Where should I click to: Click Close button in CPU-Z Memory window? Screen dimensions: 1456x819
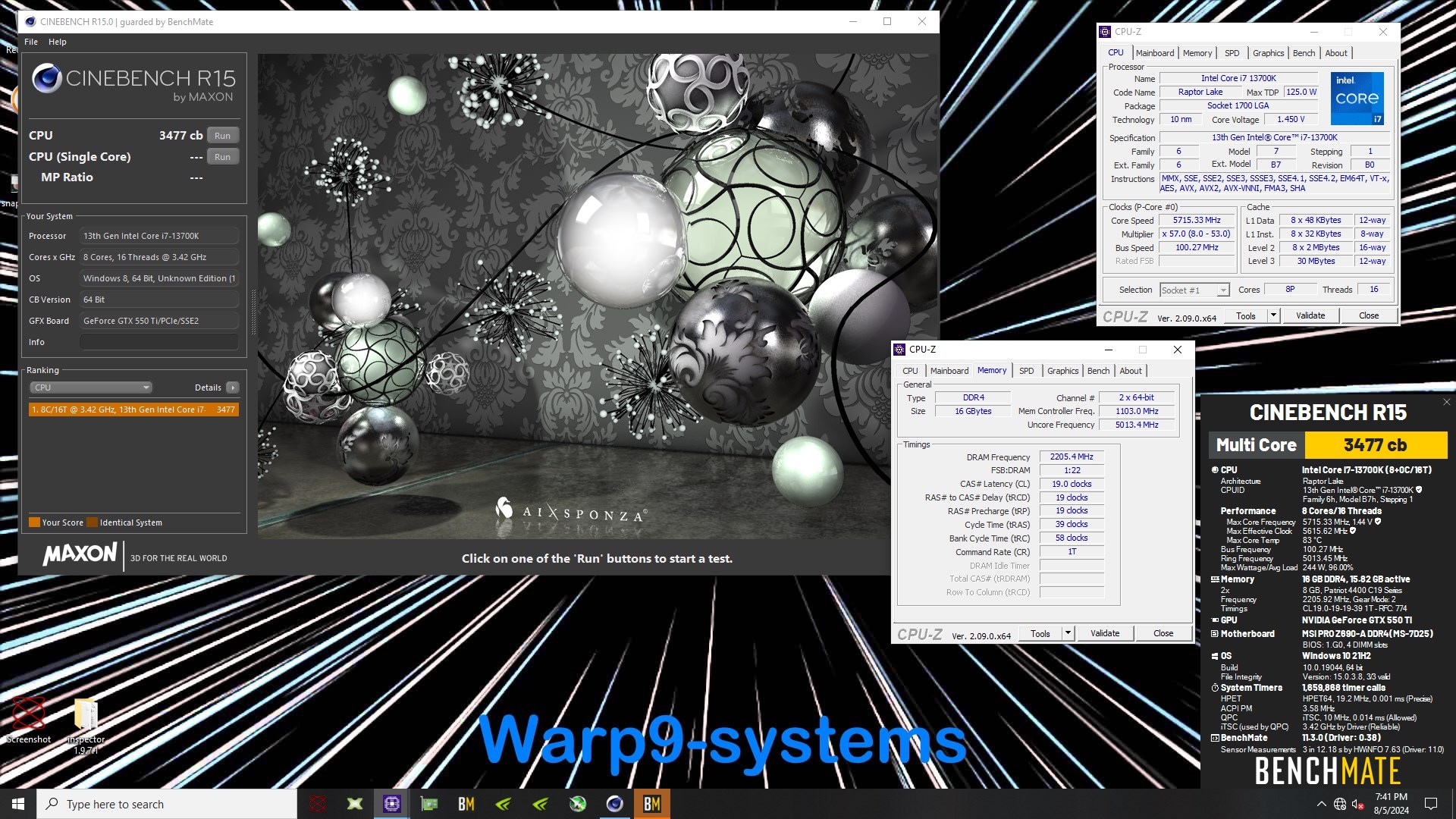pyautogui.click(x=1163, y=633)
